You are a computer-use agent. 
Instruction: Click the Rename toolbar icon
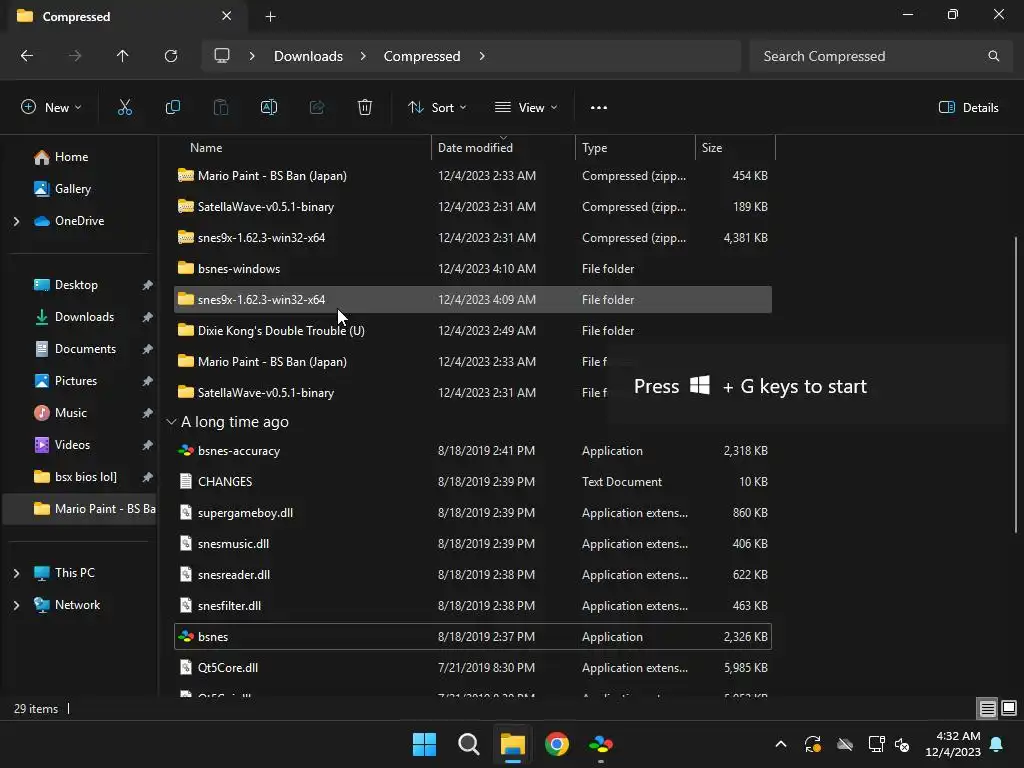click(269, 108)
